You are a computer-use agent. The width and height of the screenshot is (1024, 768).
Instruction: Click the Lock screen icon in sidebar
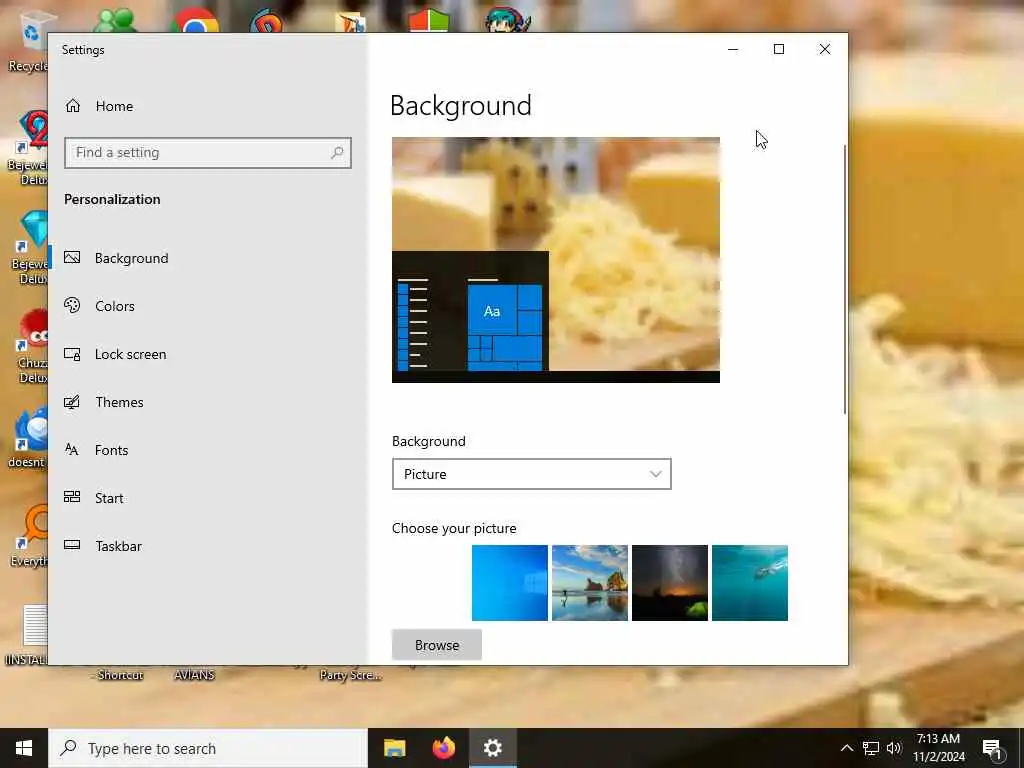(x=72, y=354)
